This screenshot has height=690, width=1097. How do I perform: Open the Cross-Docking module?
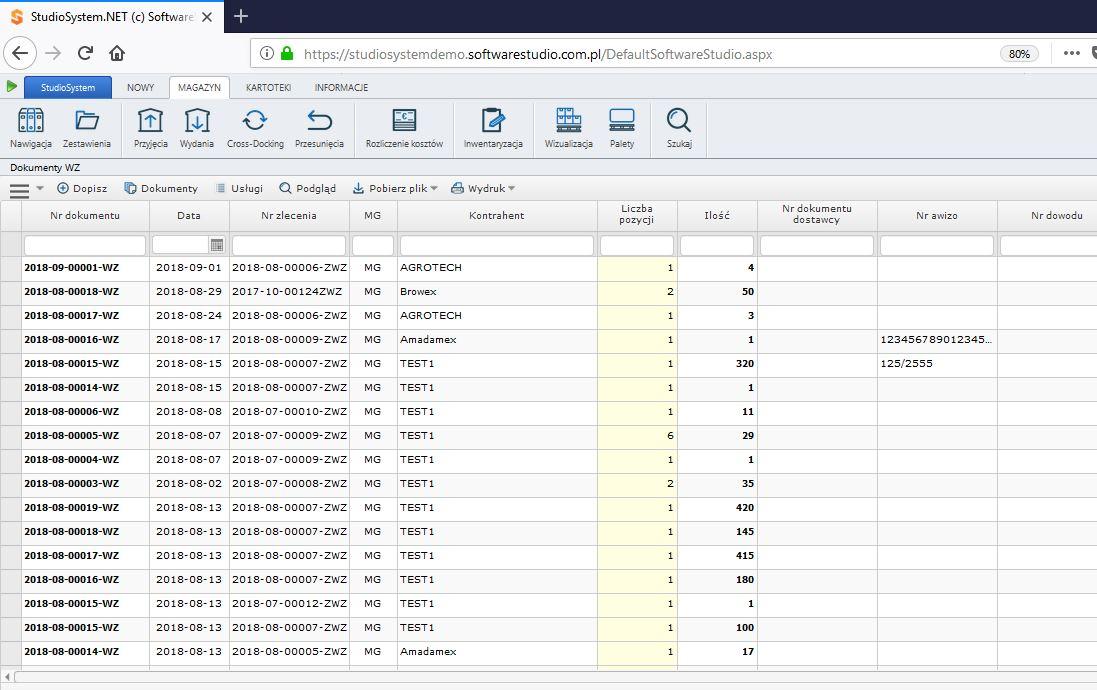tap(255, 128)
